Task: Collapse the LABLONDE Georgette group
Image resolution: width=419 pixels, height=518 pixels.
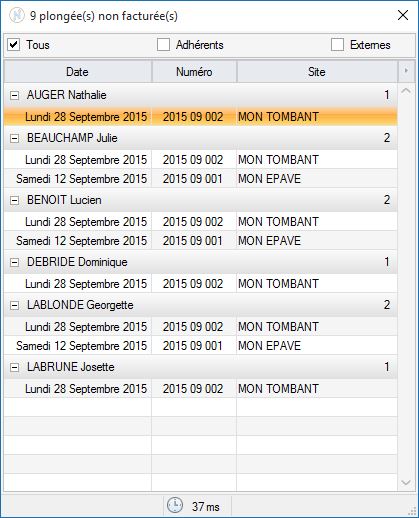Action: [x=14, y=305]
